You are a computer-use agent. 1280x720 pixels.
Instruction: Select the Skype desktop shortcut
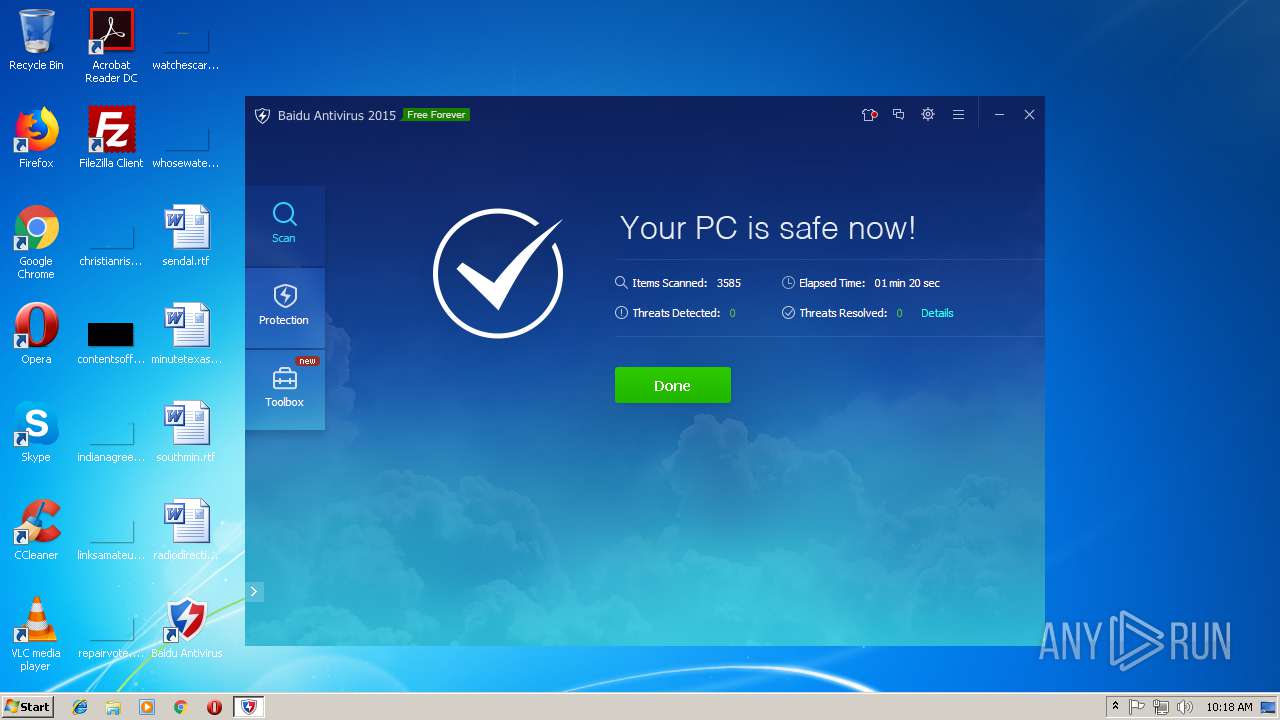pos(36,432)
